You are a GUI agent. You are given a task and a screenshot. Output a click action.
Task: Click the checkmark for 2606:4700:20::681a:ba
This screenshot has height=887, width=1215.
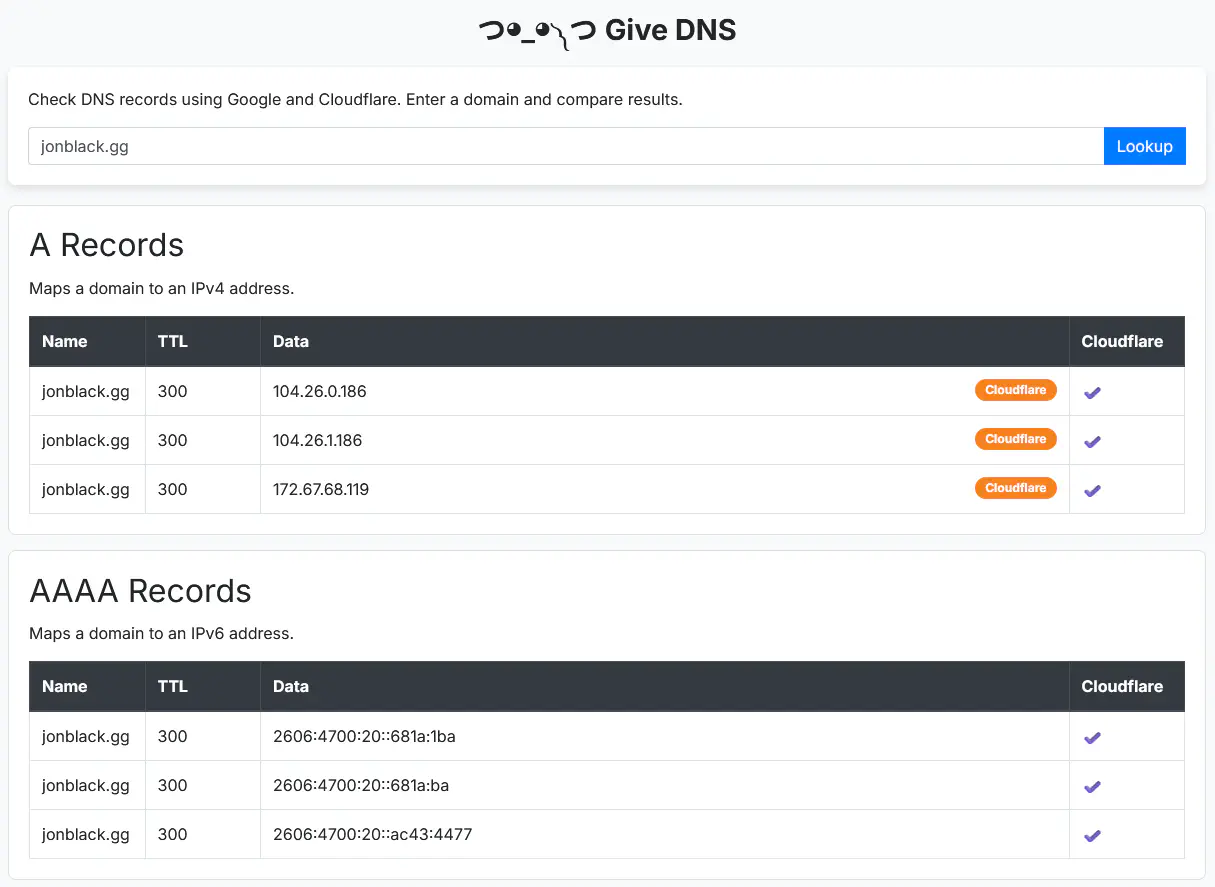coord(1092,787)
